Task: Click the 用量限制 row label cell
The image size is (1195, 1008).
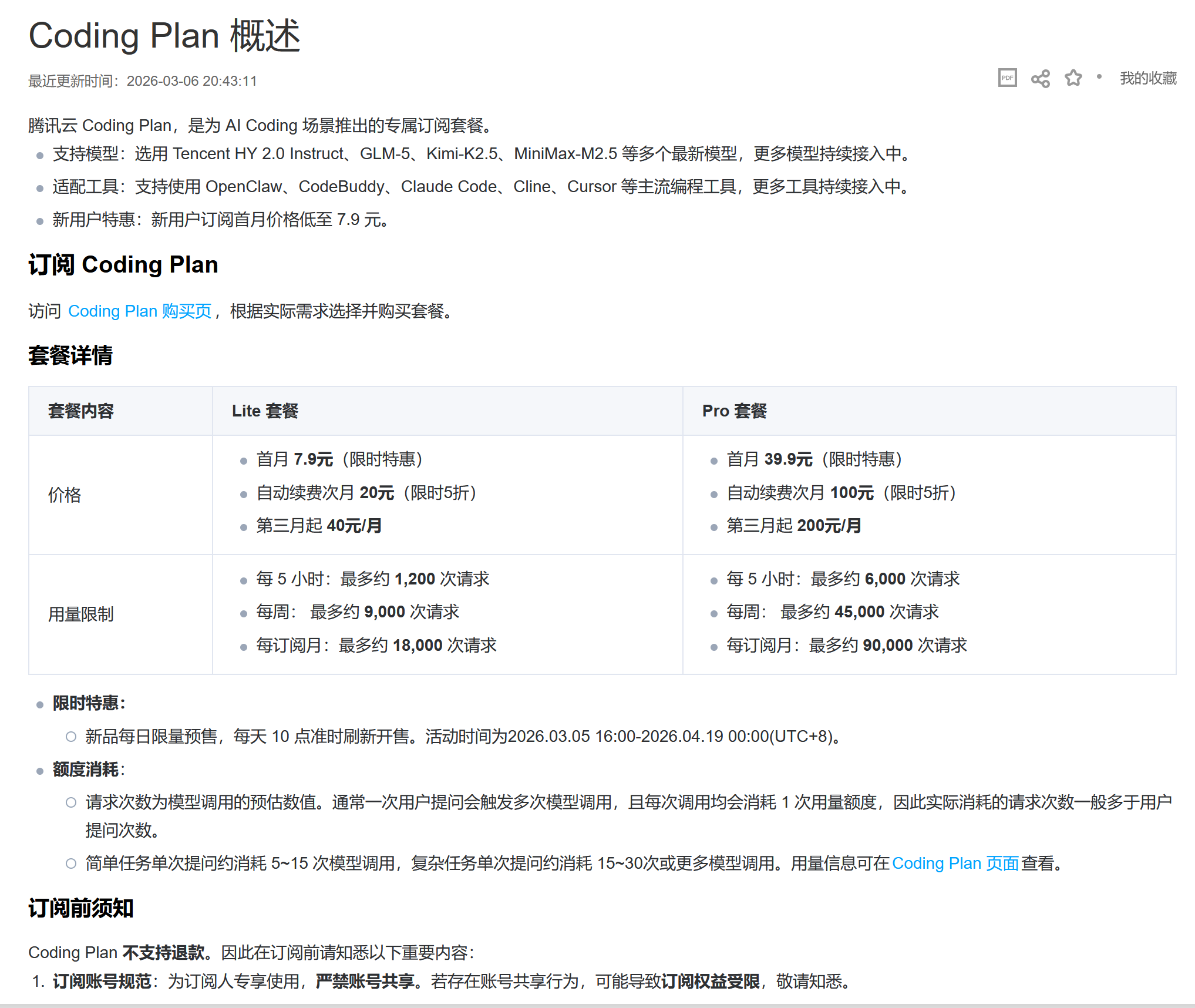Action: pyautogui.click(x=81, y=614)
